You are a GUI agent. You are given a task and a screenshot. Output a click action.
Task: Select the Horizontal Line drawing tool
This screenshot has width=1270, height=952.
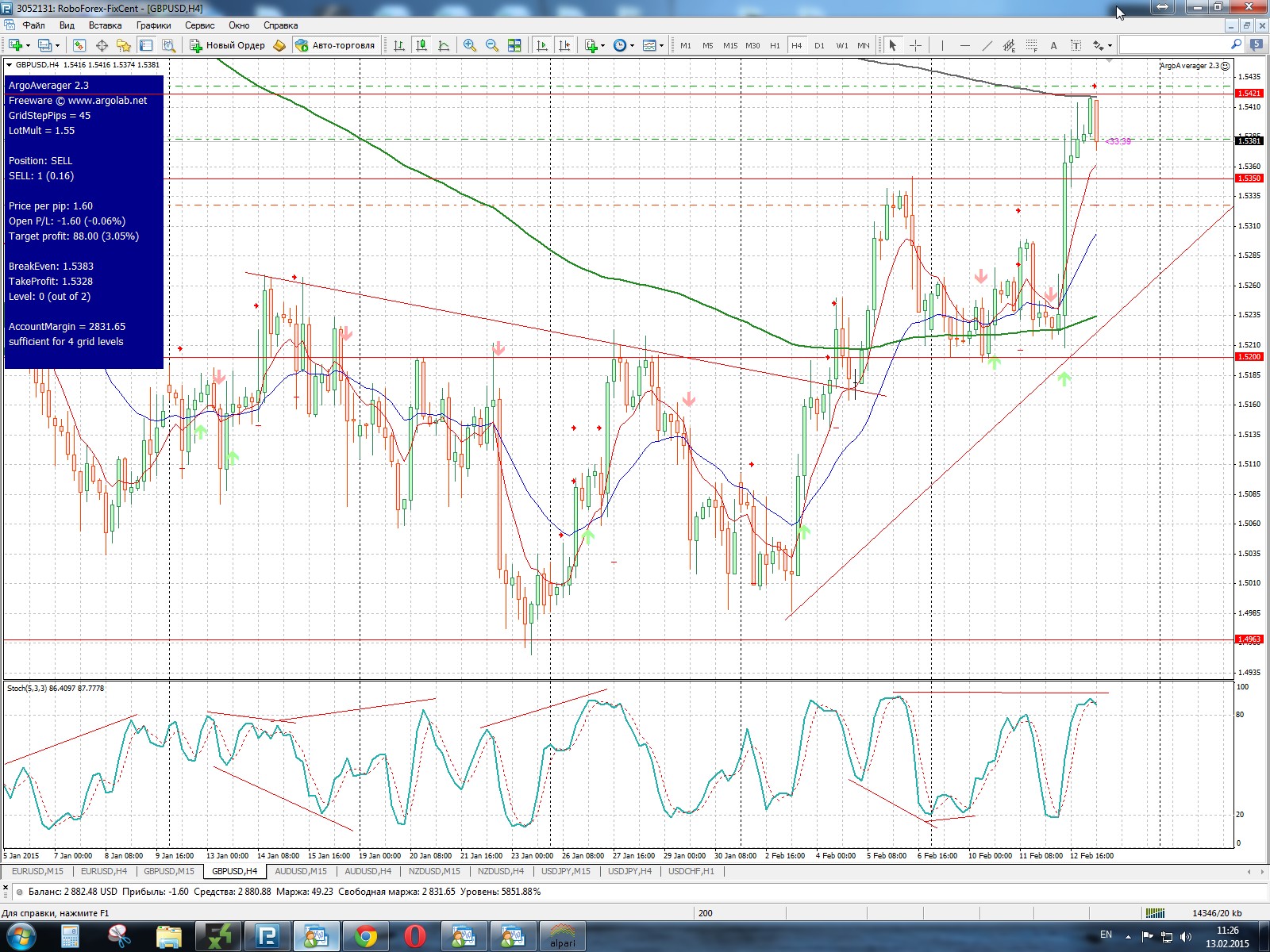click(x=964, y=45)
